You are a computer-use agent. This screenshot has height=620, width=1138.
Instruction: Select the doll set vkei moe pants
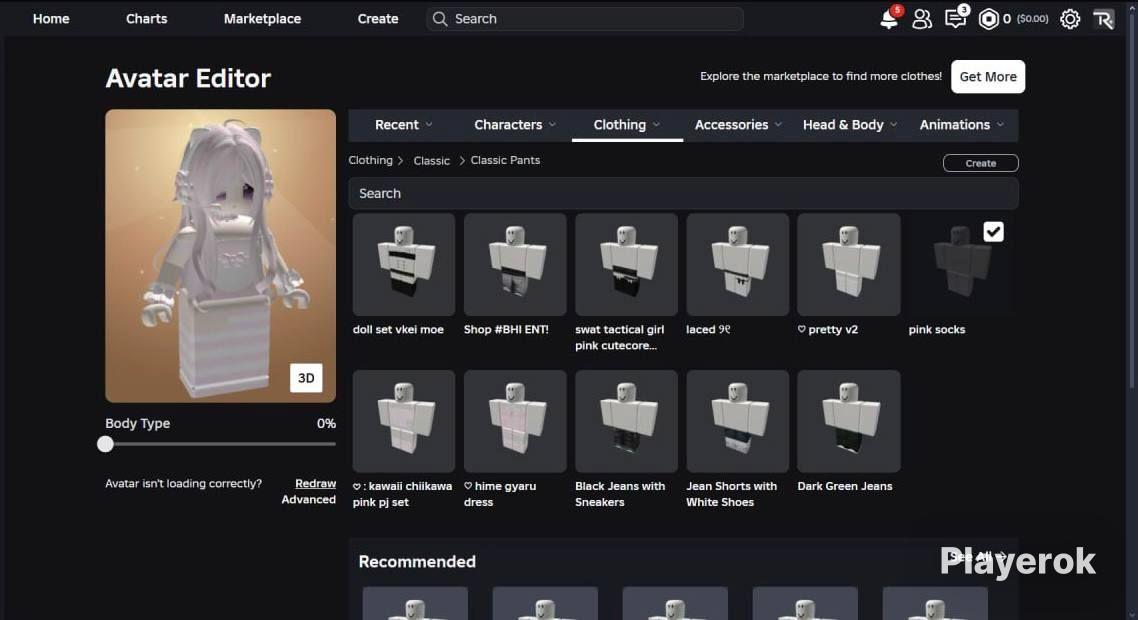(404, 264)
